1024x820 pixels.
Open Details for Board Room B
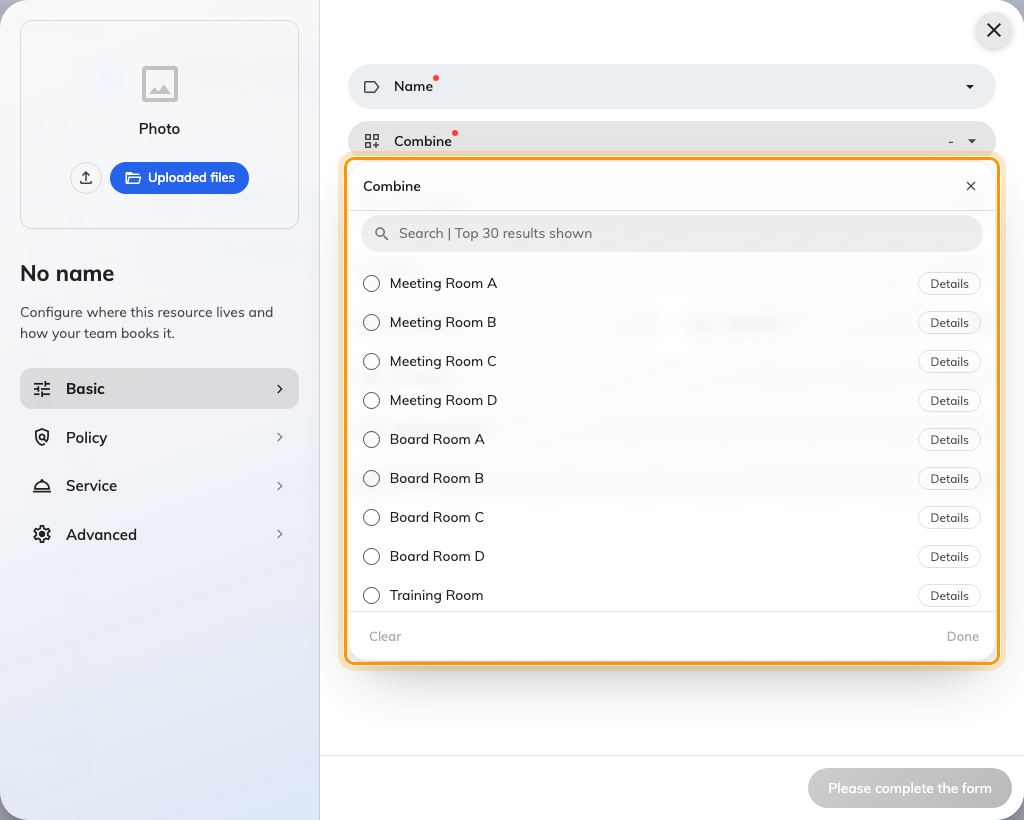[x=949, y=479]
